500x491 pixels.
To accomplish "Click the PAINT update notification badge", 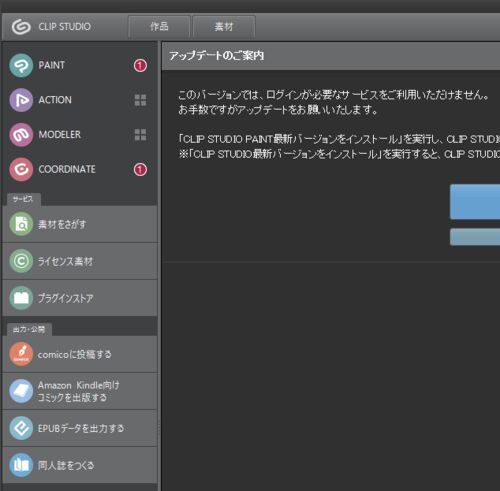I will click(140, 66).
